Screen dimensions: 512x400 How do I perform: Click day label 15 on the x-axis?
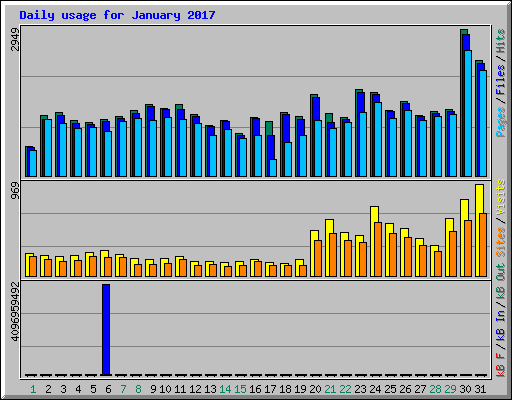pyautogui.click(x=240, y=389)
